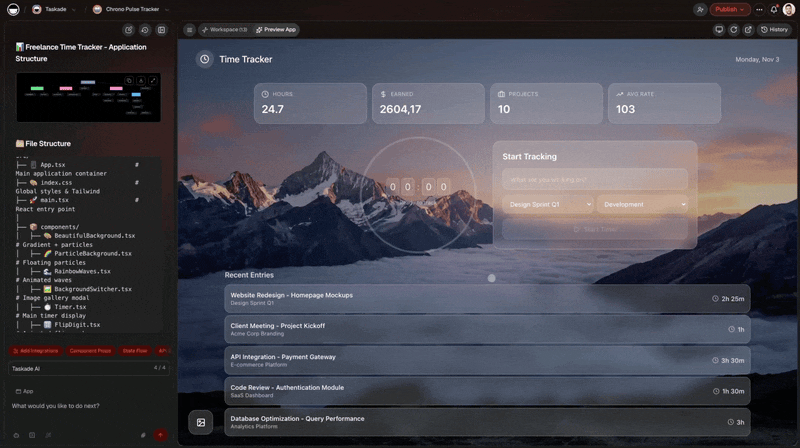
Task: Send the chat message with arrow button
Action: pos(160,435)
